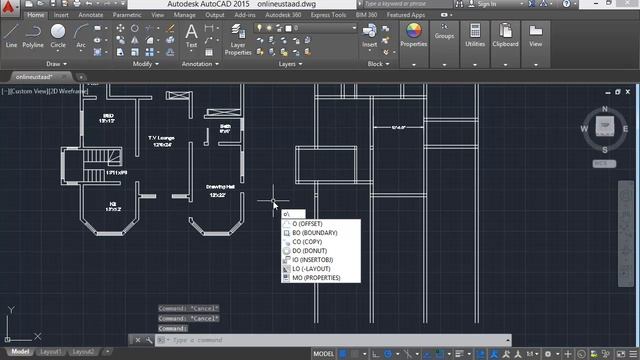Click the new drawing tab plus button
The height and width of the screenshot is (360, 640).
pos(81,77)
